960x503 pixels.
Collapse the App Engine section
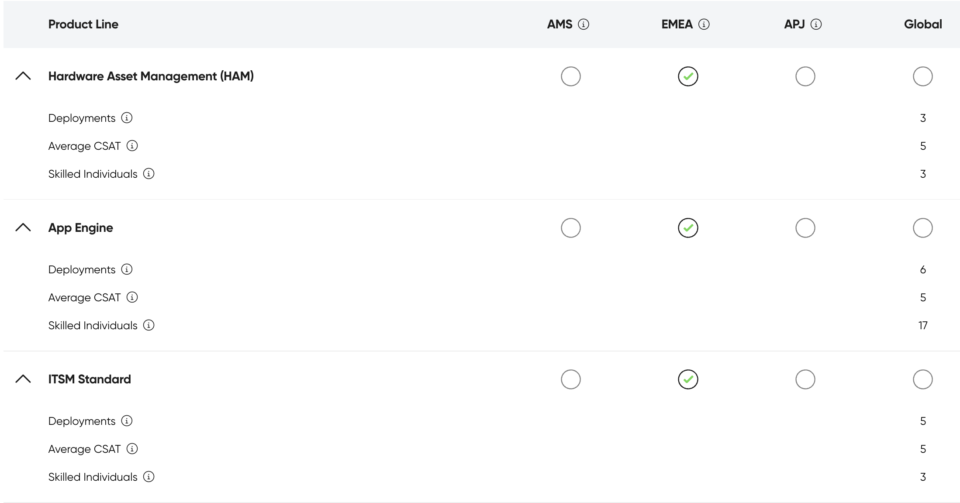[21, 228]
